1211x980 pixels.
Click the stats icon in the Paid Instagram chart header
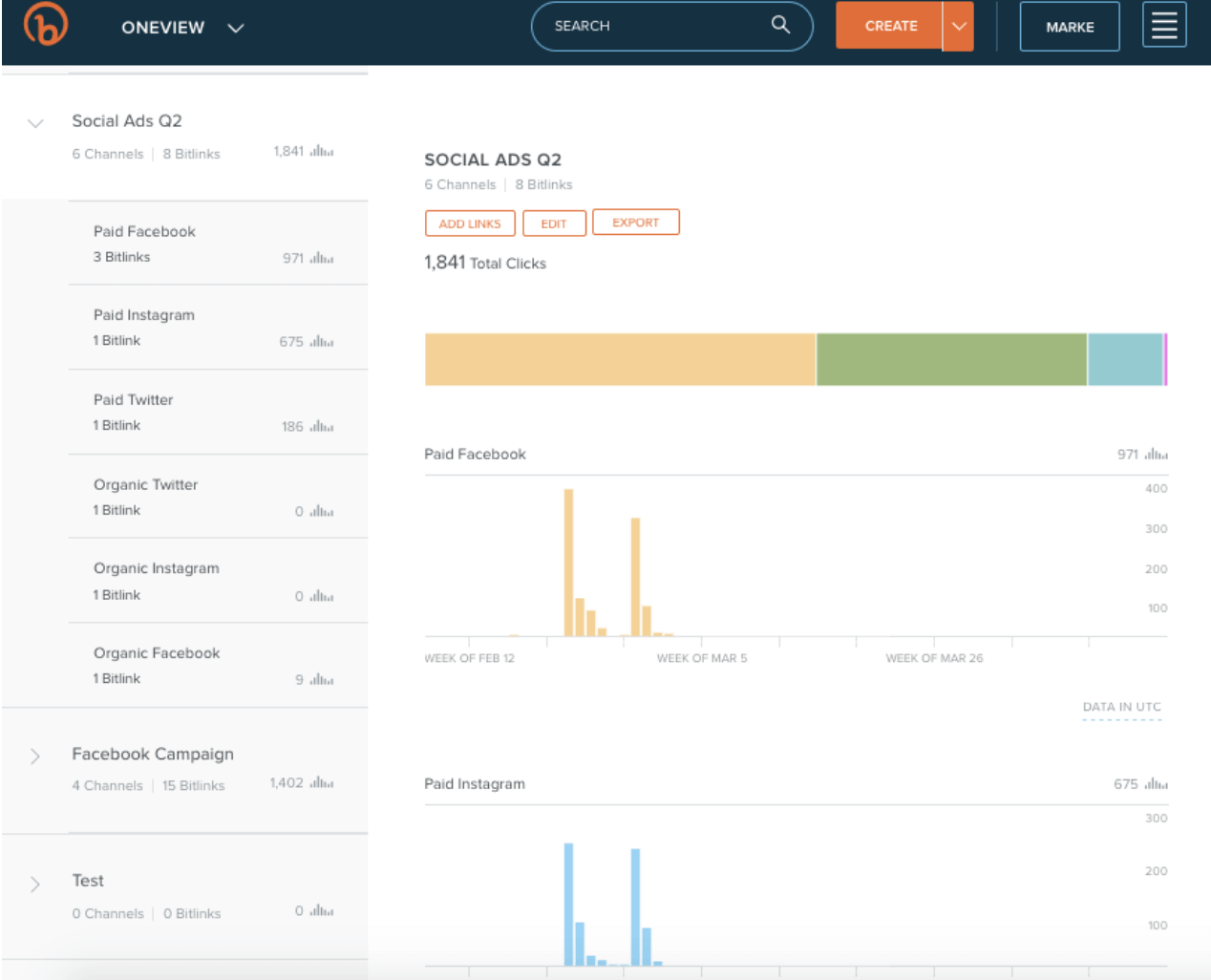pos(1157,783)
